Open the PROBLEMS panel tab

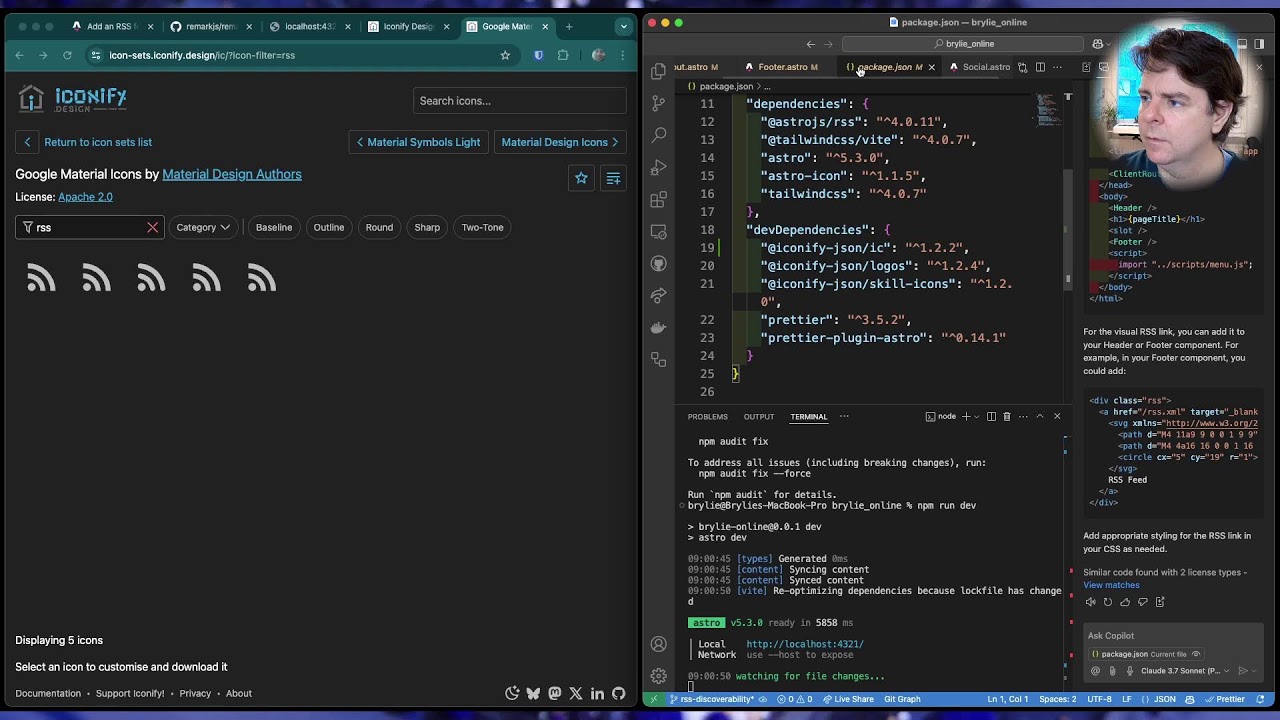[707, 416]
